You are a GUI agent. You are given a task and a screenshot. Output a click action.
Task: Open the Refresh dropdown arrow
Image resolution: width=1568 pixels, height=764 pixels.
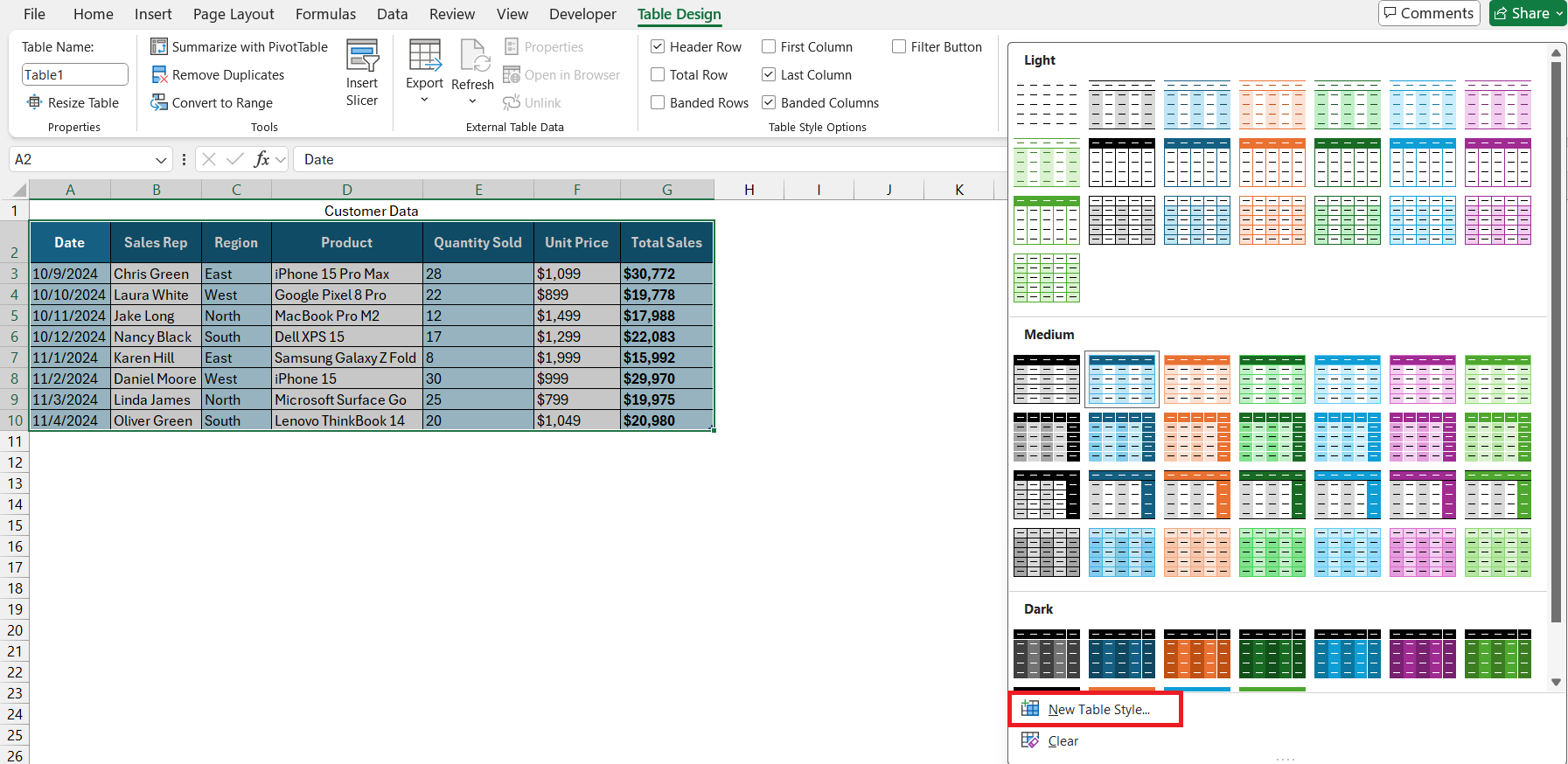pos(473,101)
